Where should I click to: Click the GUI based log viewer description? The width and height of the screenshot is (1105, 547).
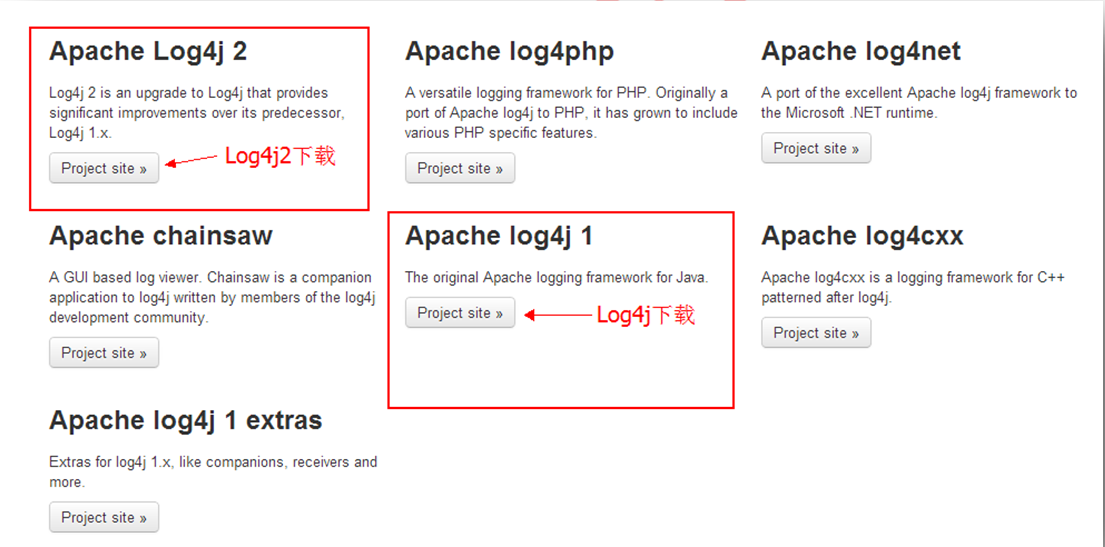click(211, 297)
